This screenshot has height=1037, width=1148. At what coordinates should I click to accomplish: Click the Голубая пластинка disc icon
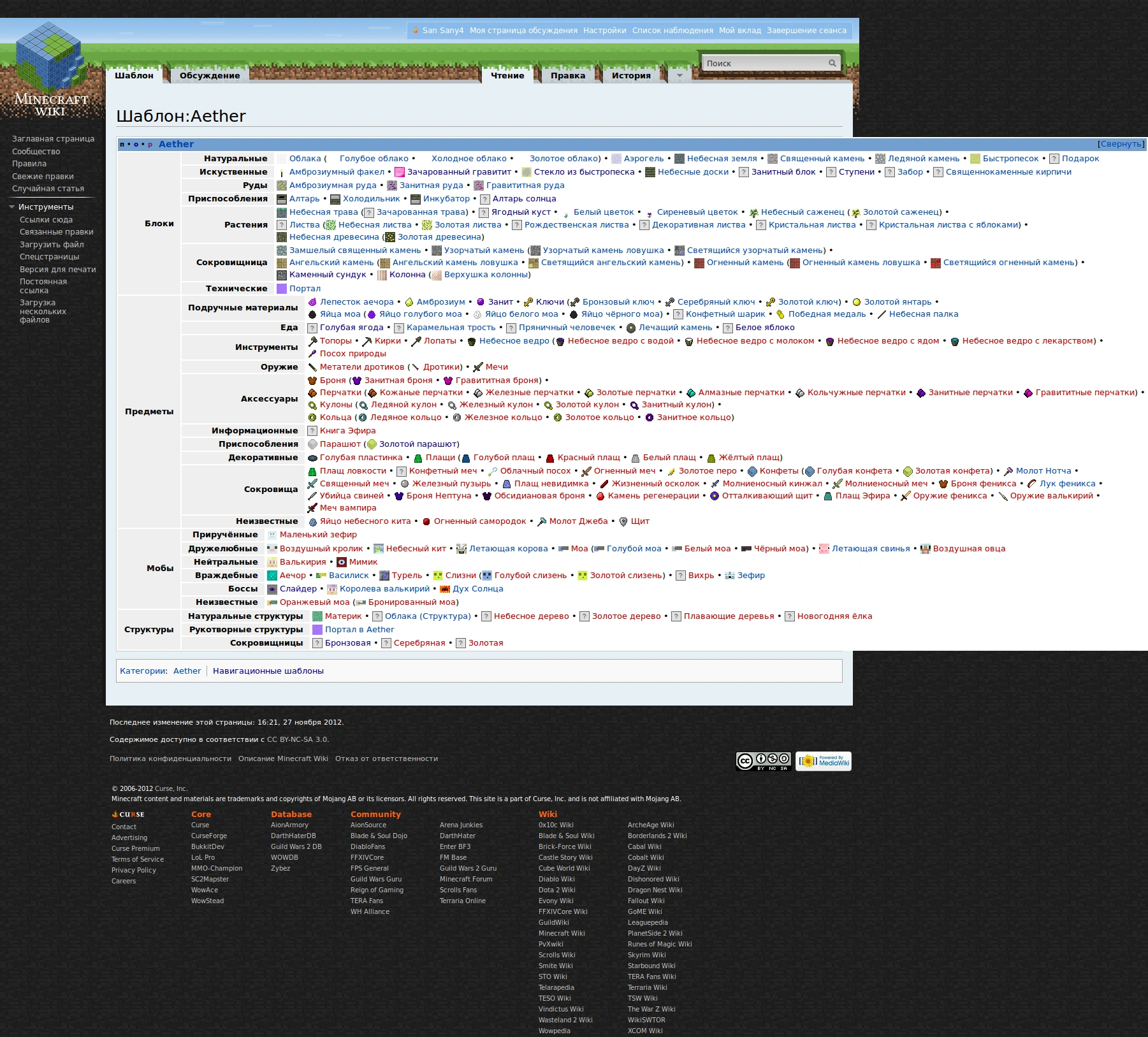312,458
